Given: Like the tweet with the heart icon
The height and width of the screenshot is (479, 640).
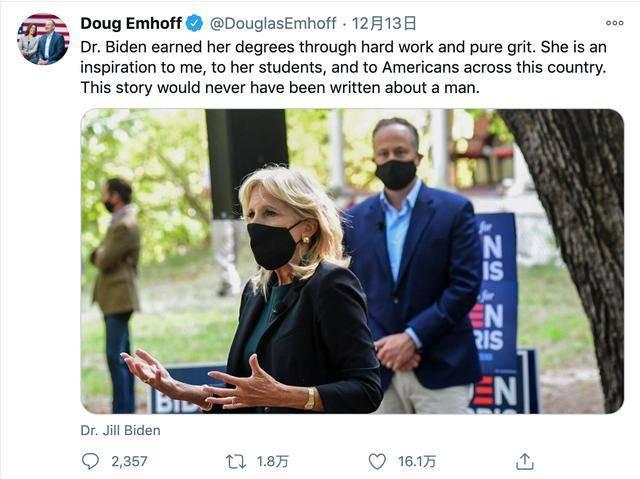Looking at the screenshot, I should (x=377, y=461).
